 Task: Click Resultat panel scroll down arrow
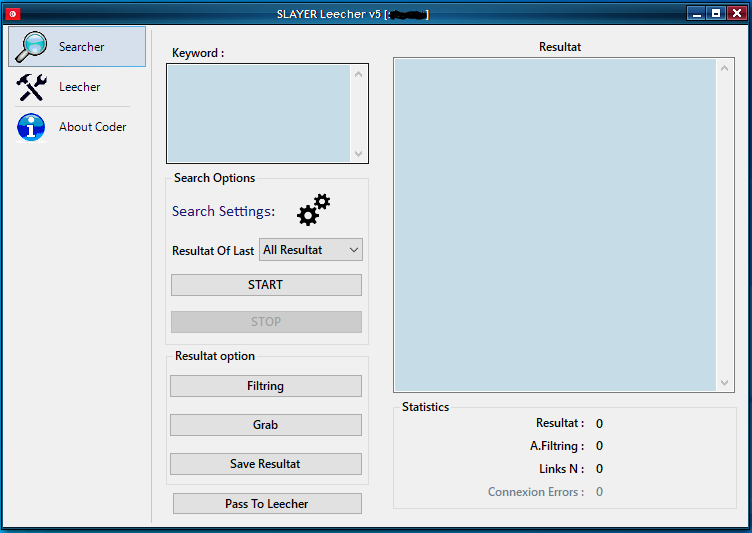[x=725, y=383]
